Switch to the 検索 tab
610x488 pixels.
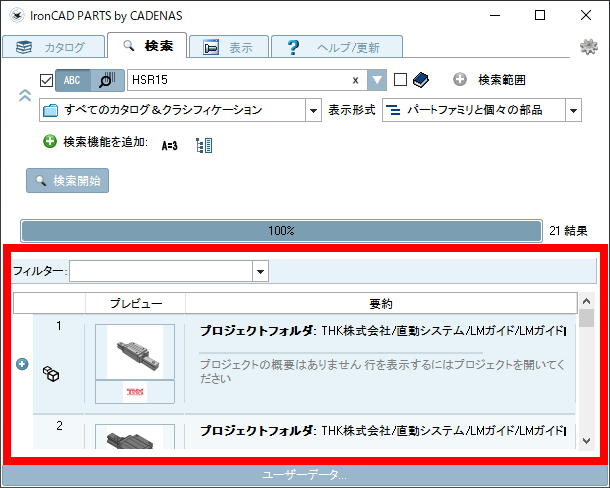pyautogui.click(x=147, y=46)
